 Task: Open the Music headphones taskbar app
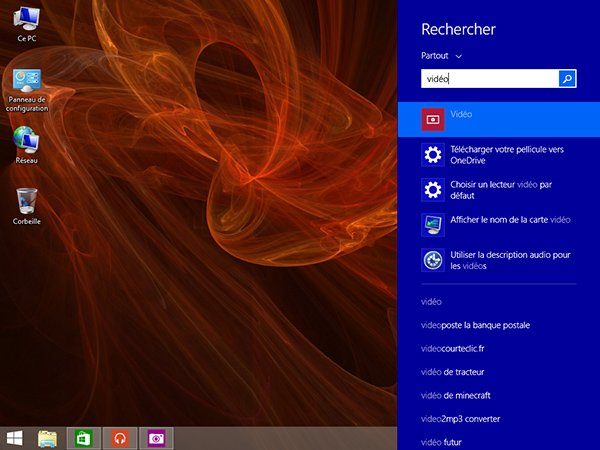point(120,438)
